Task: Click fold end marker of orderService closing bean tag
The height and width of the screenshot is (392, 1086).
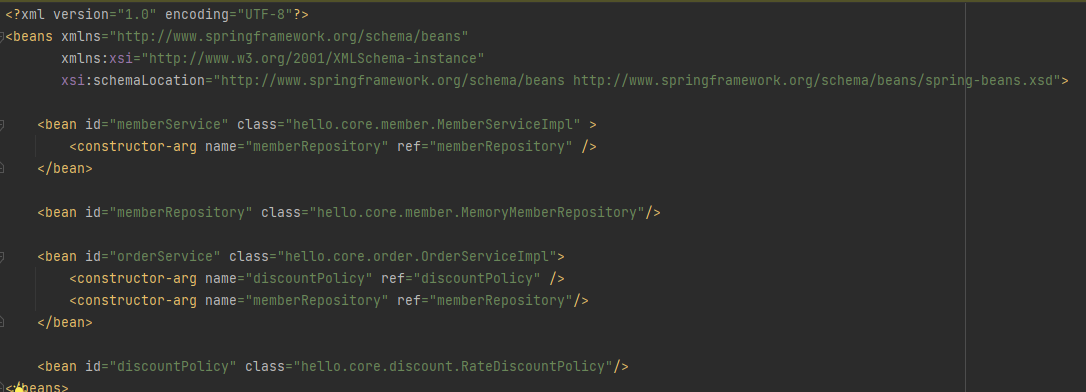Action: click(x=2, y=323)
